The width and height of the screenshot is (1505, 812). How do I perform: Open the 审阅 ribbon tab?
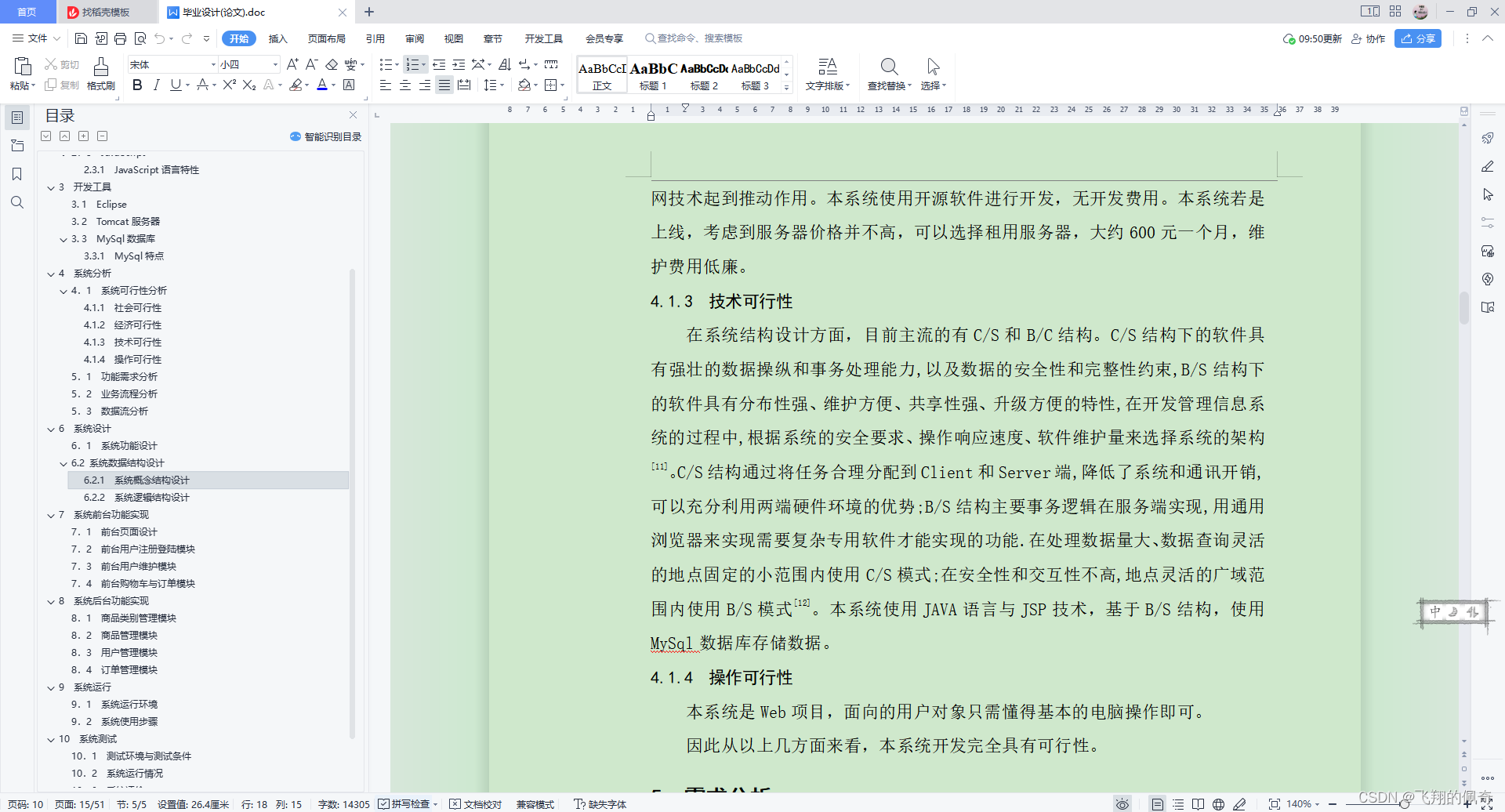click(x=415, y=38)
